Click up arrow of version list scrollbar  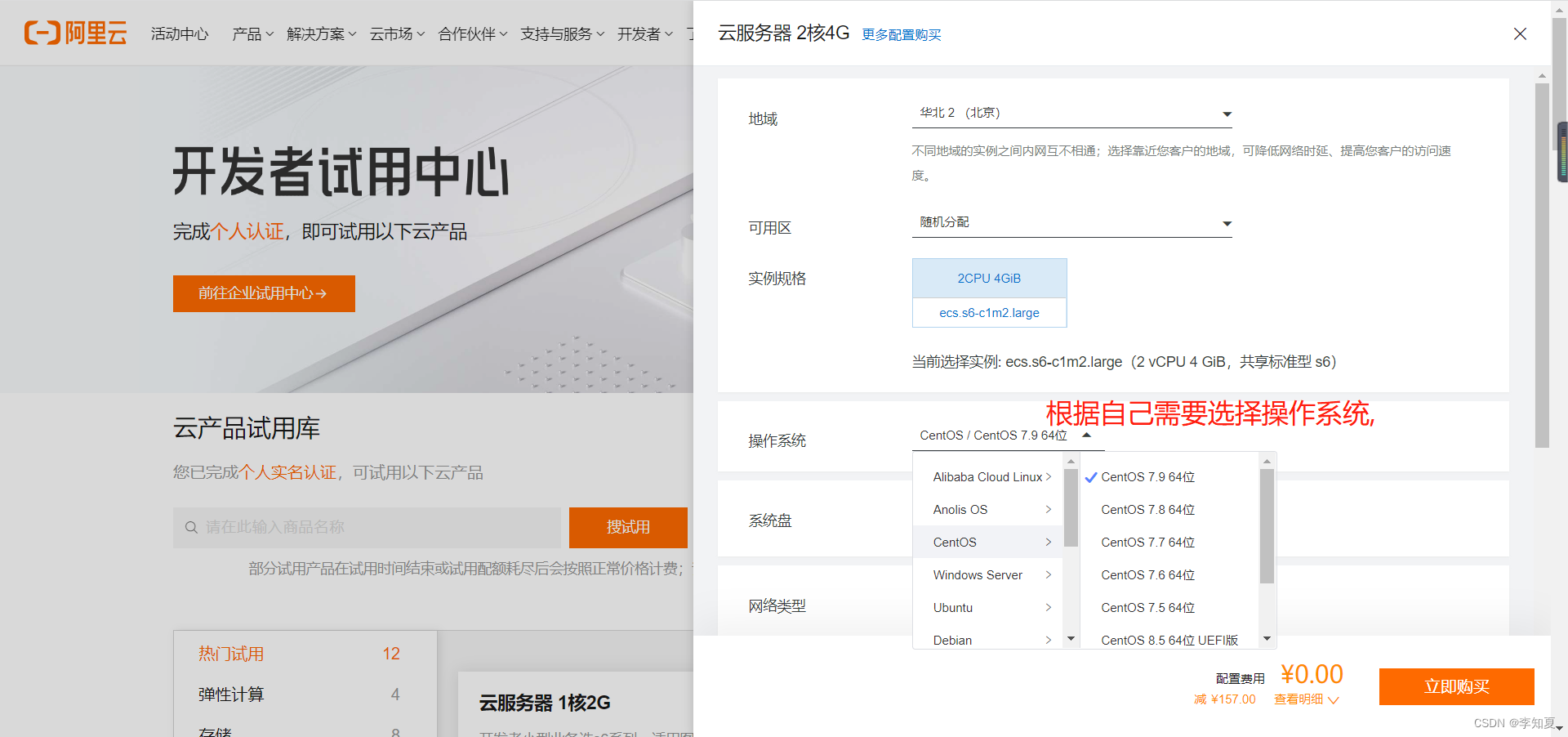point(1267,462)
